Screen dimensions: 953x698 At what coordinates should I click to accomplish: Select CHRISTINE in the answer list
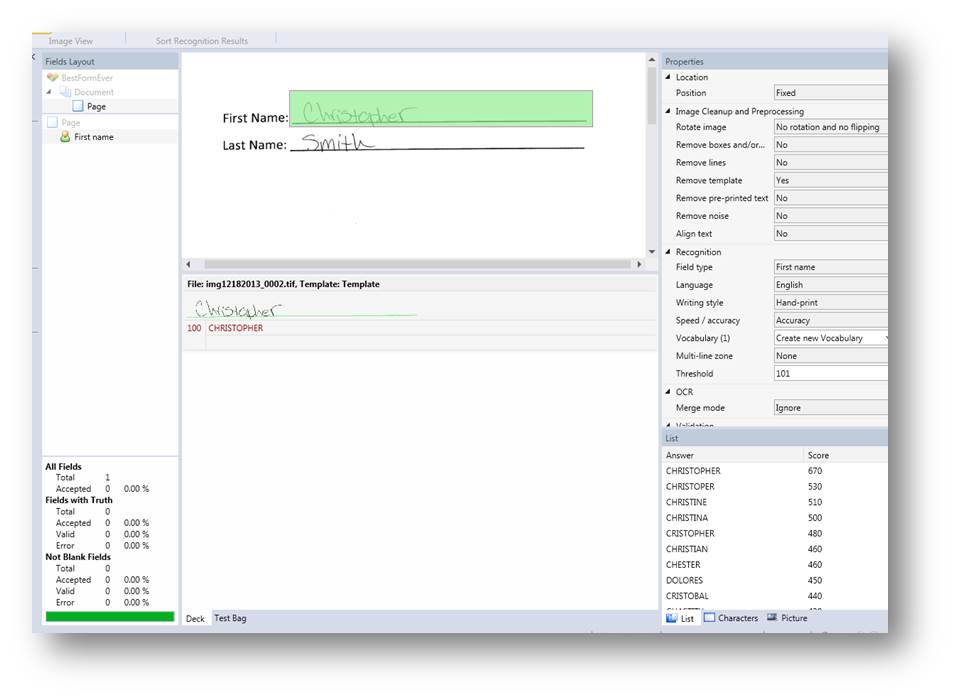click(686, 502)
